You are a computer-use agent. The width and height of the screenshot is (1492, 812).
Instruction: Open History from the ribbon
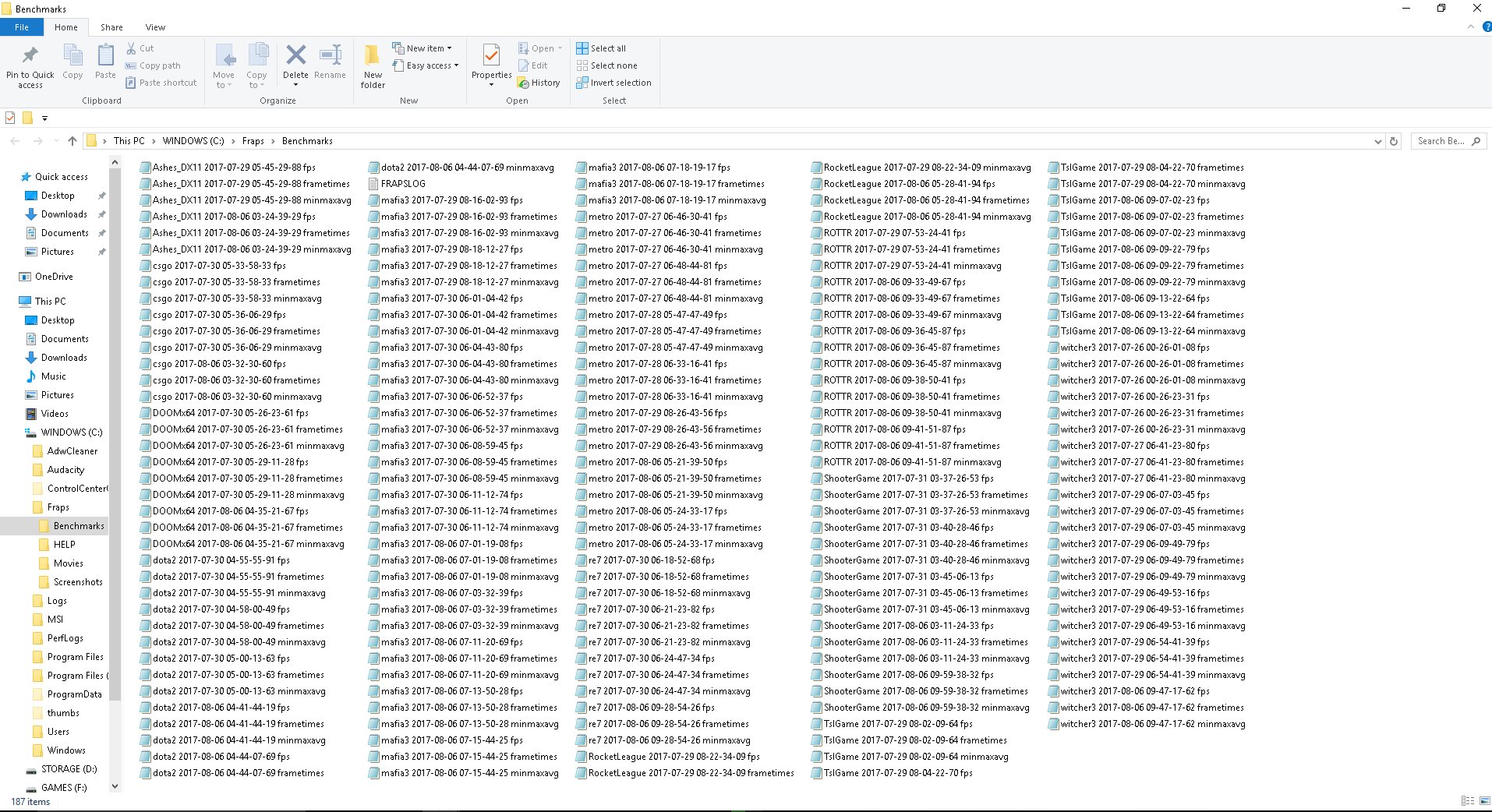[x=539, y=83]
